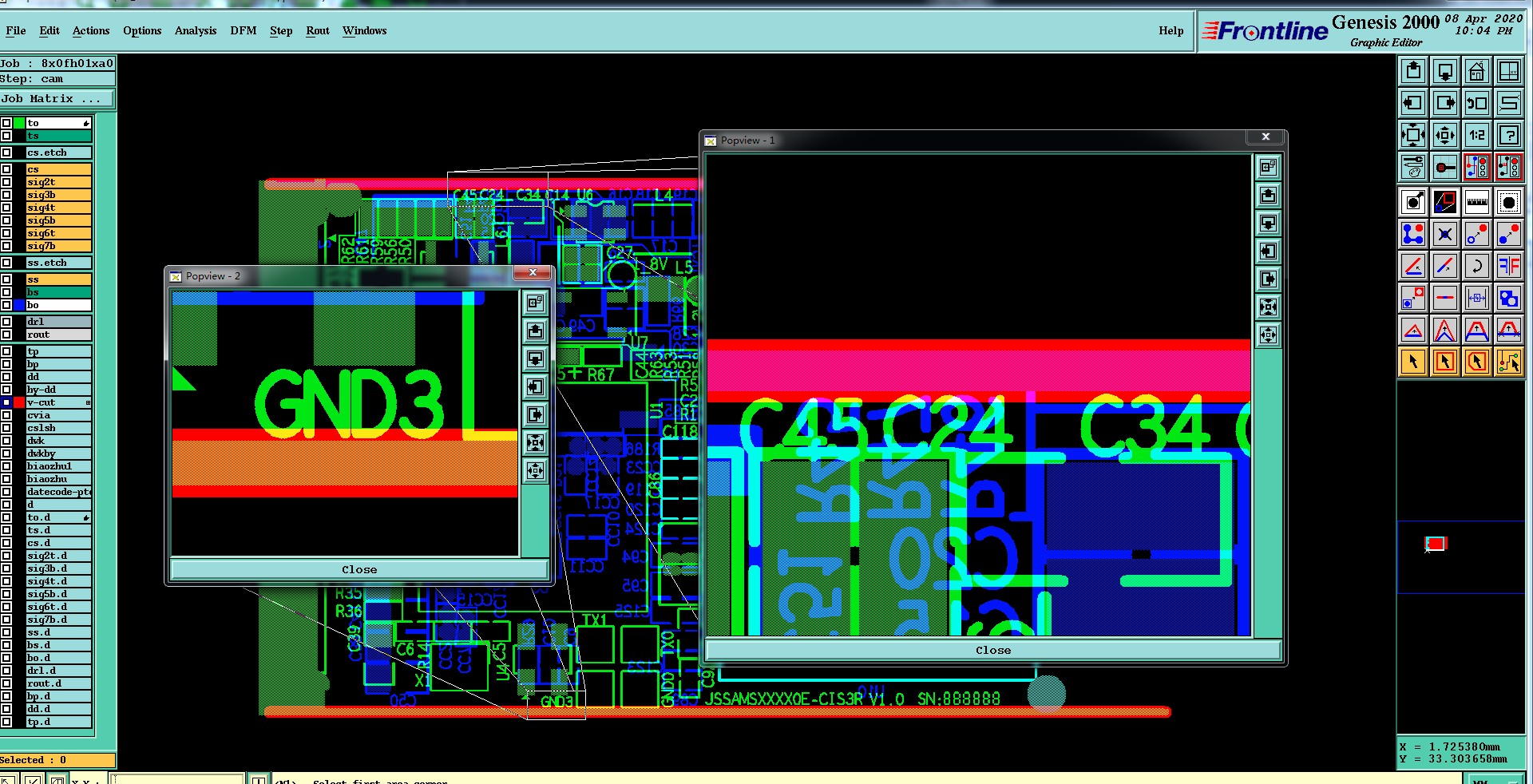This screenshot has width=1533, height=784.
Task: Click the home view icon
Action: [1477, 72]
